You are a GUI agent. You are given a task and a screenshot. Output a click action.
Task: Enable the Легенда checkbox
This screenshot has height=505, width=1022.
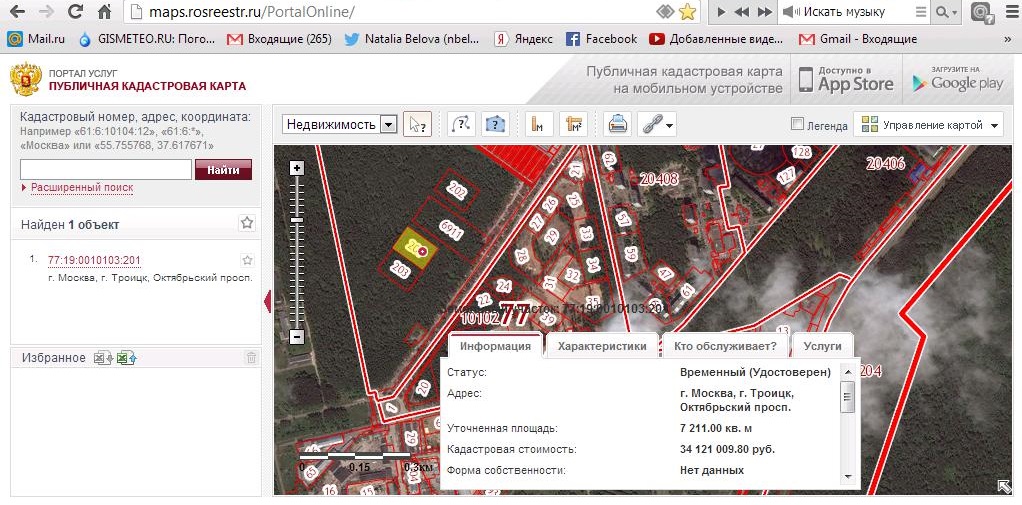point(796,124)
